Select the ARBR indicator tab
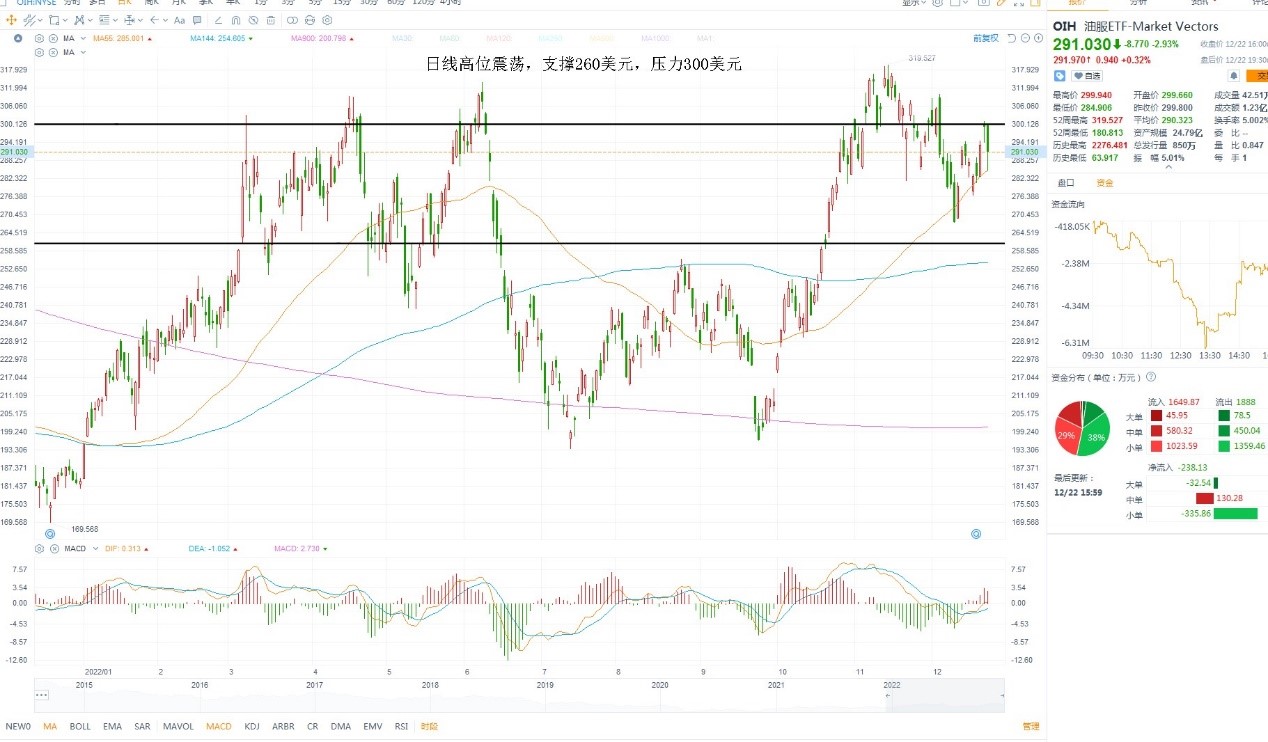 pyautogui.click(x=283, y=726)
